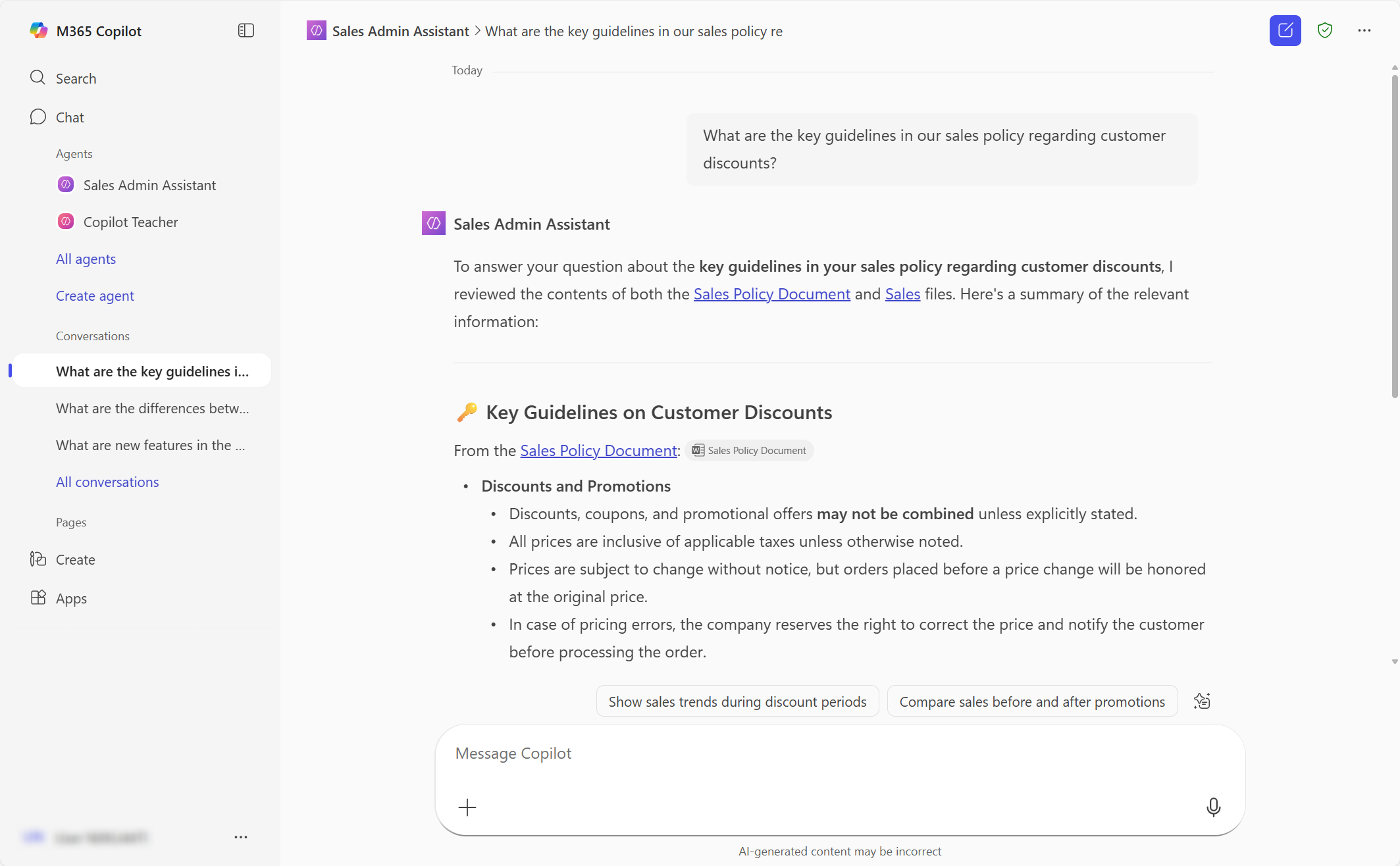
Task: Click the plus attachment icon
Action: 467,807
